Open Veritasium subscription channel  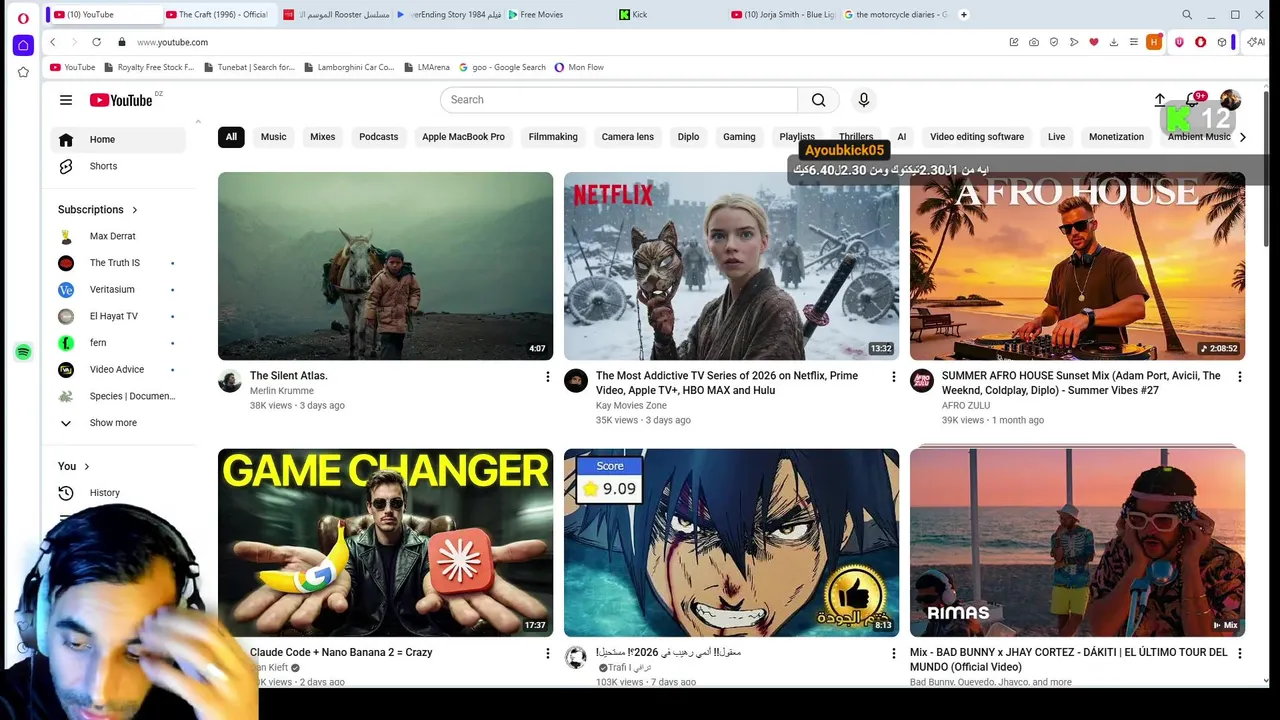point(118,290)
